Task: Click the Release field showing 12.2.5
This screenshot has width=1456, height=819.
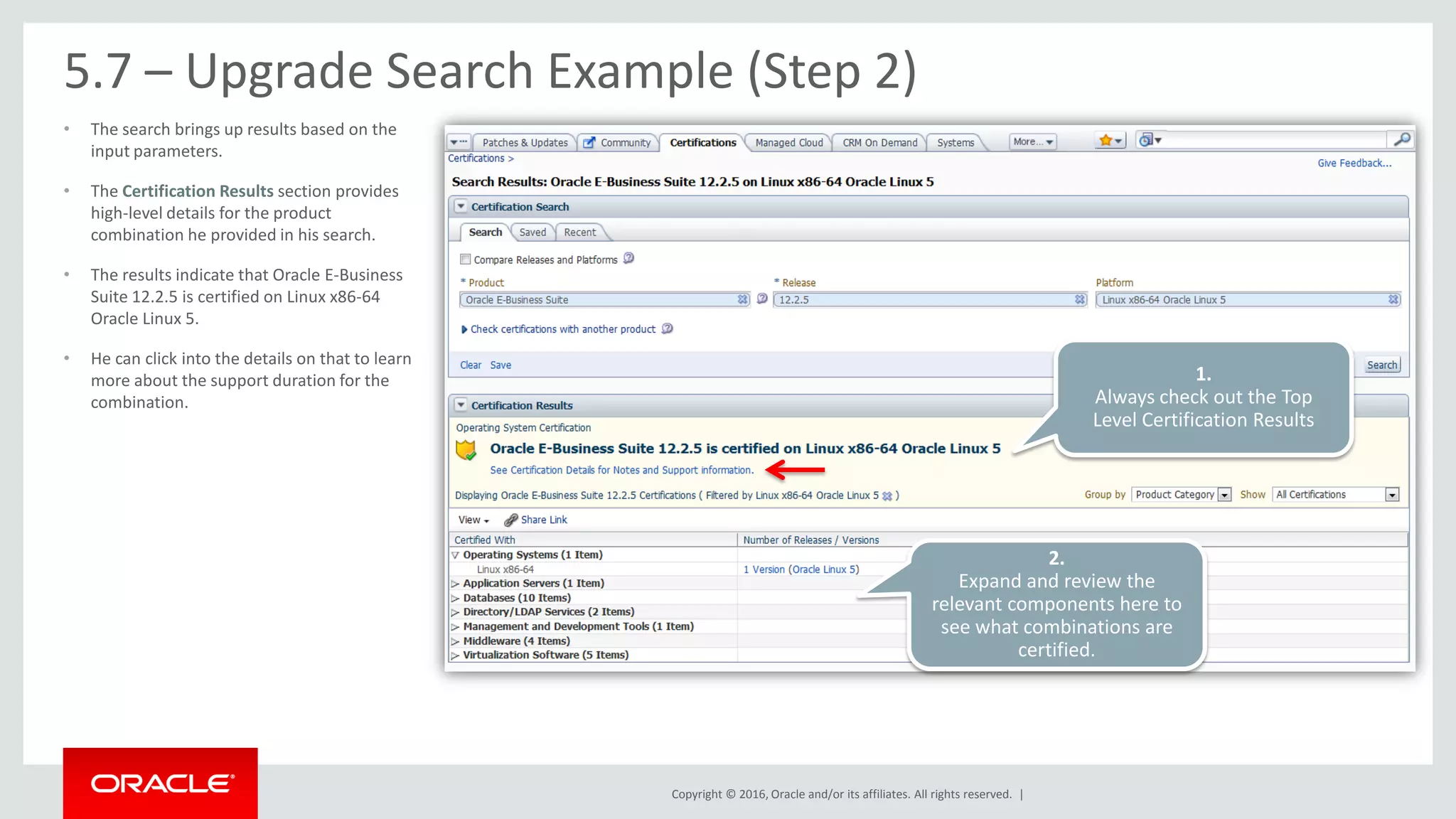Action: click(930, 300)
